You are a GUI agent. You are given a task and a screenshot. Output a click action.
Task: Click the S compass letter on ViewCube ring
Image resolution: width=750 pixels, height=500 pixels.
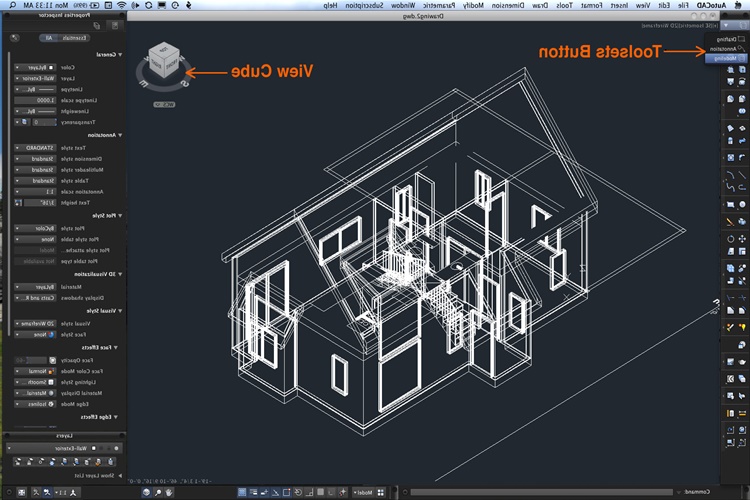pos(186,84)
